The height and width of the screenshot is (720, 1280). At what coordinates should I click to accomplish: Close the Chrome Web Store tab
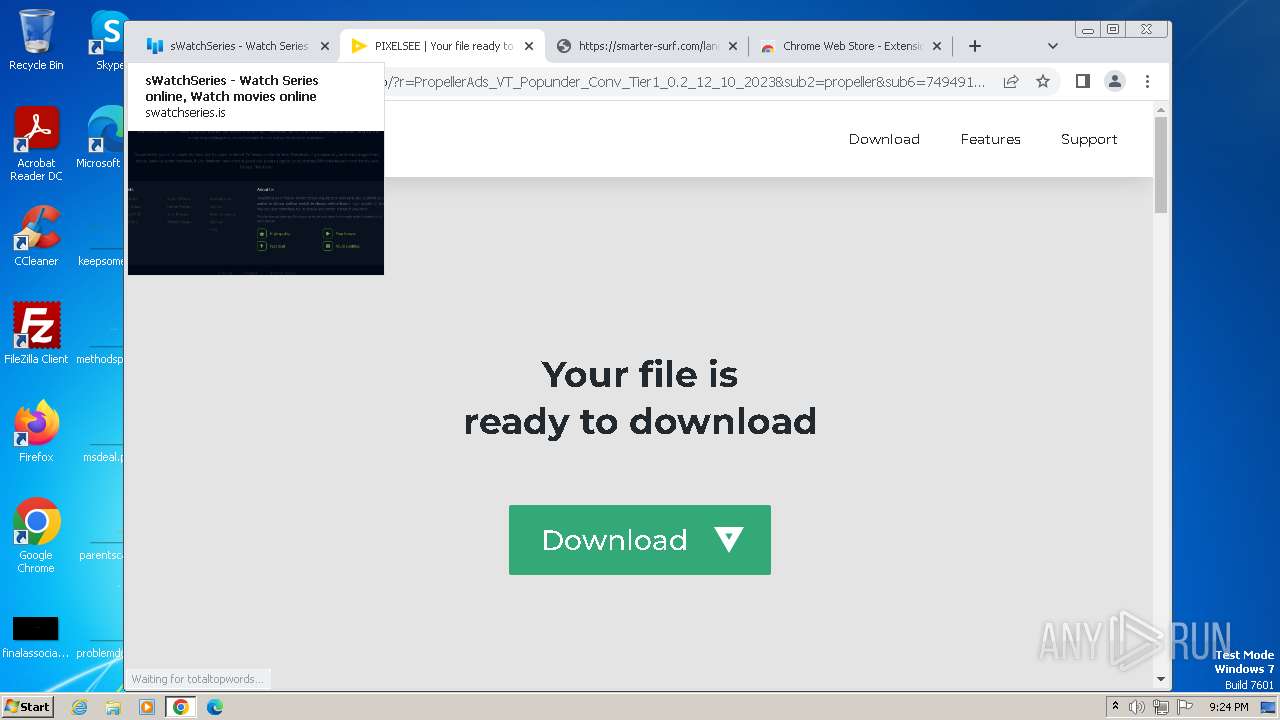click(x=937, y=46)
